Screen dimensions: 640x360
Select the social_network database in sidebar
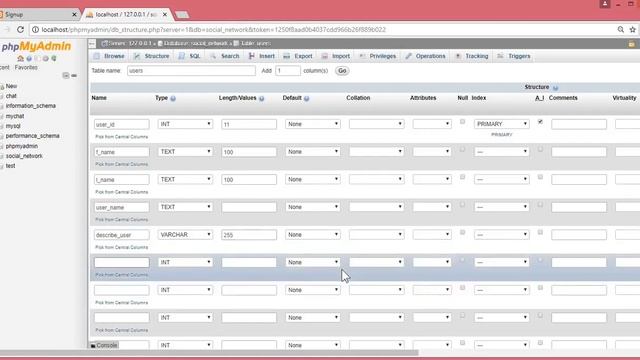click(x=24, y=156)
